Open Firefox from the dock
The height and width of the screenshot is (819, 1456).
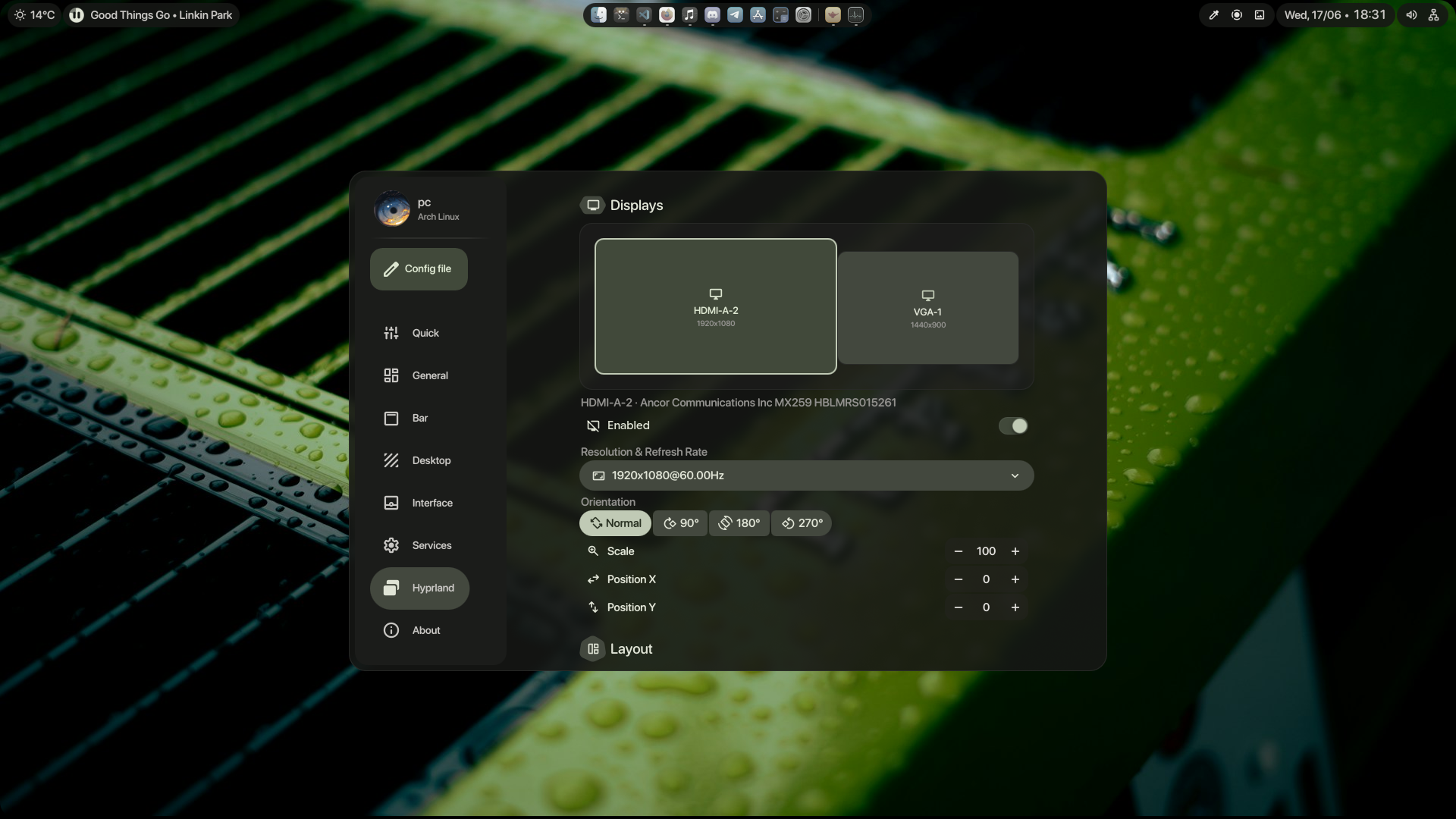click(x=667, y=14)
